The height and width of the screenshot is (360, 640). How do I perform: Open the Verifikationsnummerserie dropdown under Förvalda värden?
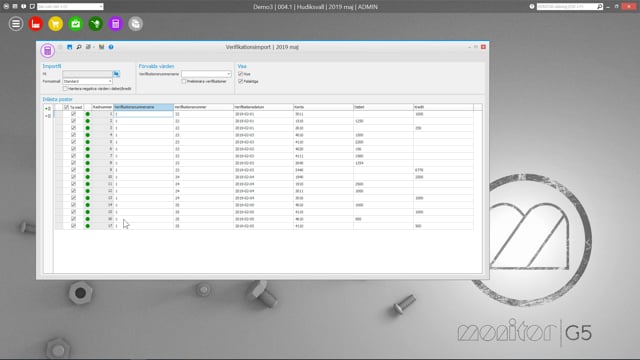[206, 74]
